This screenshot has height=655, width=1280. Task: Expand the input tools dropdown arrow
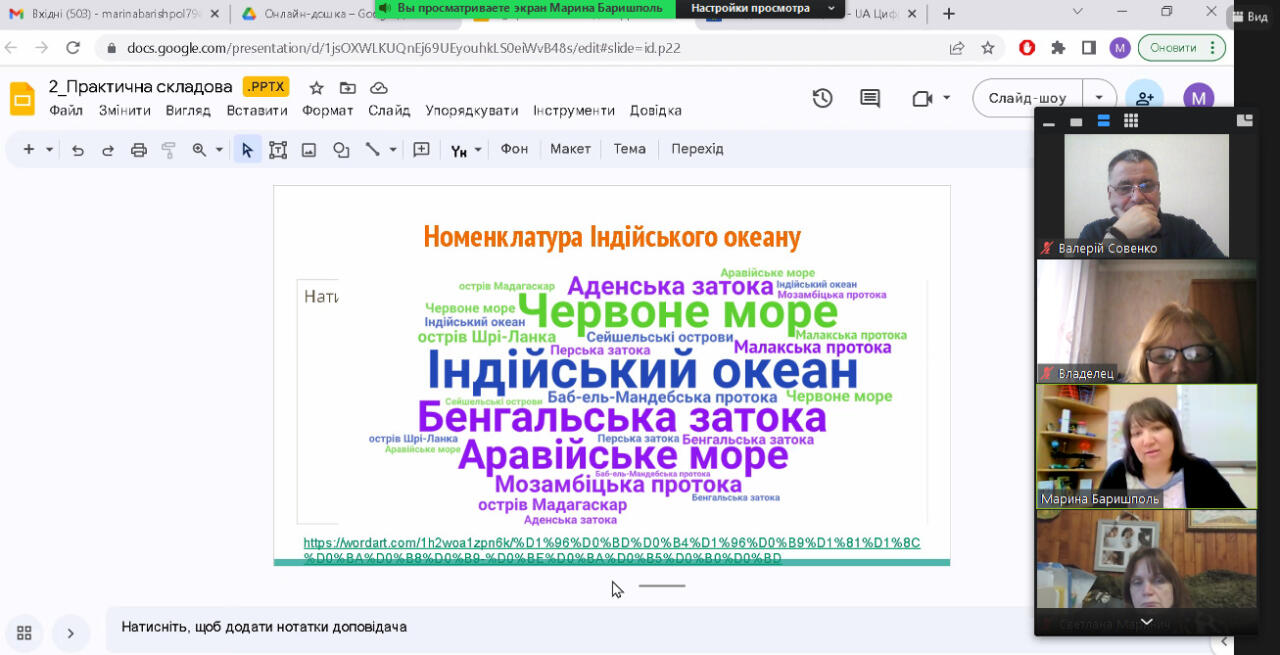tap(478, 150)
